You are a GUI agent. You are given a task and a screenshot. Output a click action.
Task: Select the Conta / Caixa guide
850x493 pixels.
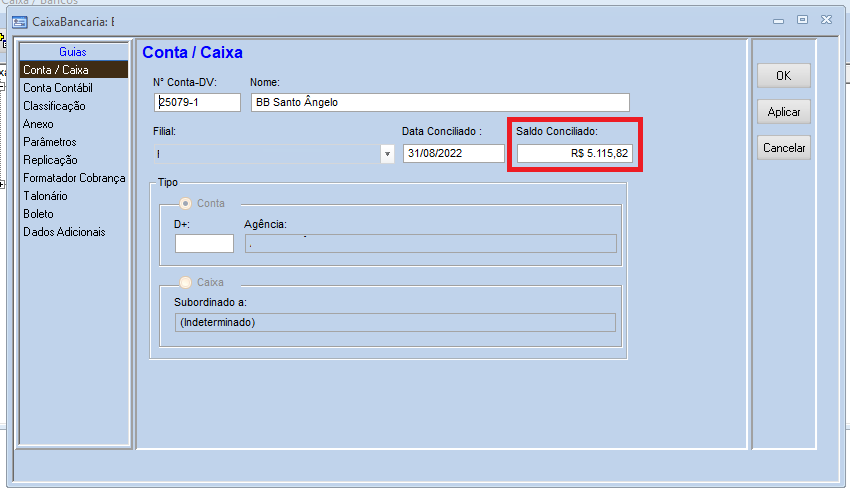[x=74, y=70]
